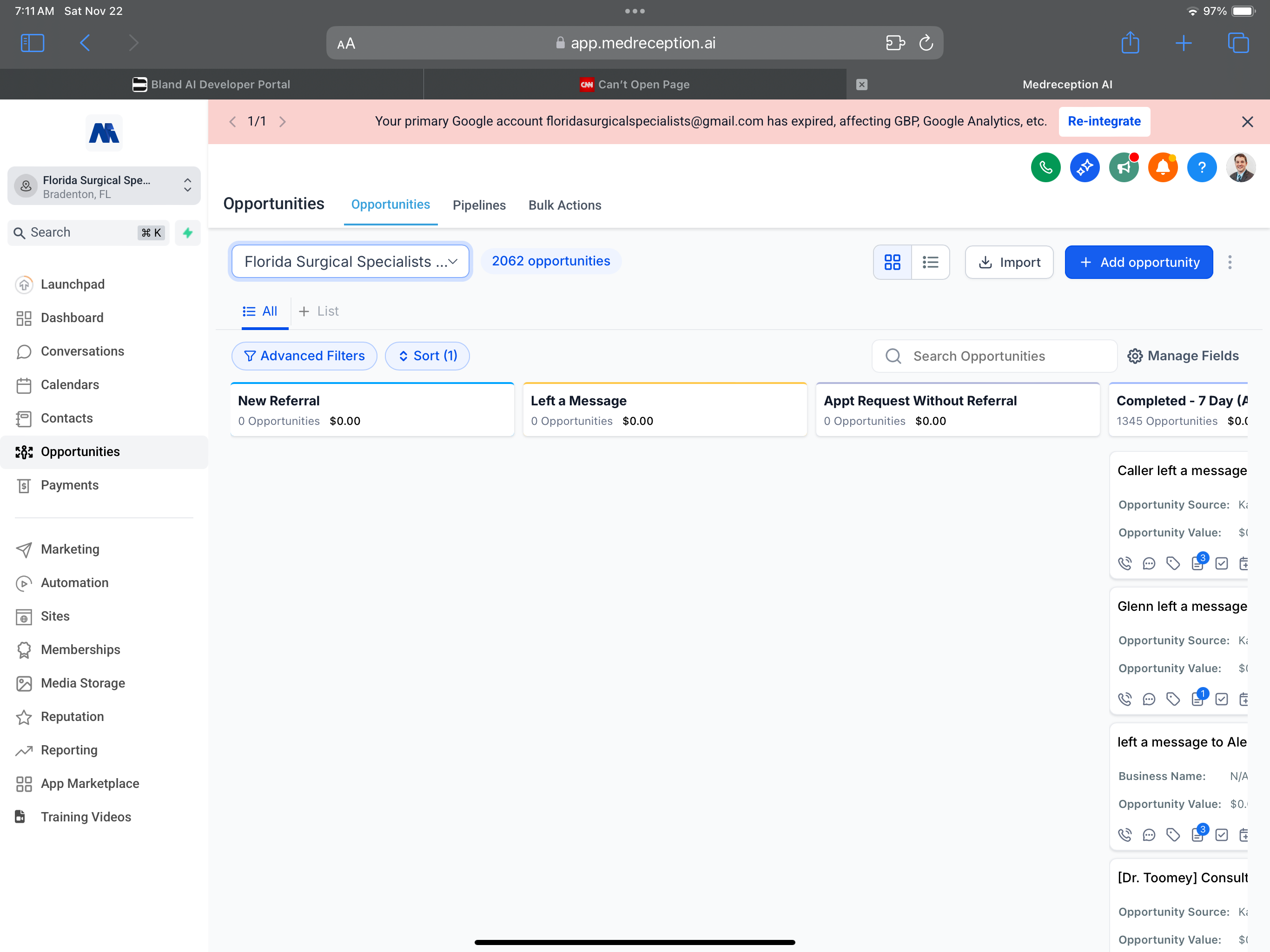The height and width of the screenshot is (952, 1270).
Task: Select Opportunities in the sidebar
Action: pos(104,452)
